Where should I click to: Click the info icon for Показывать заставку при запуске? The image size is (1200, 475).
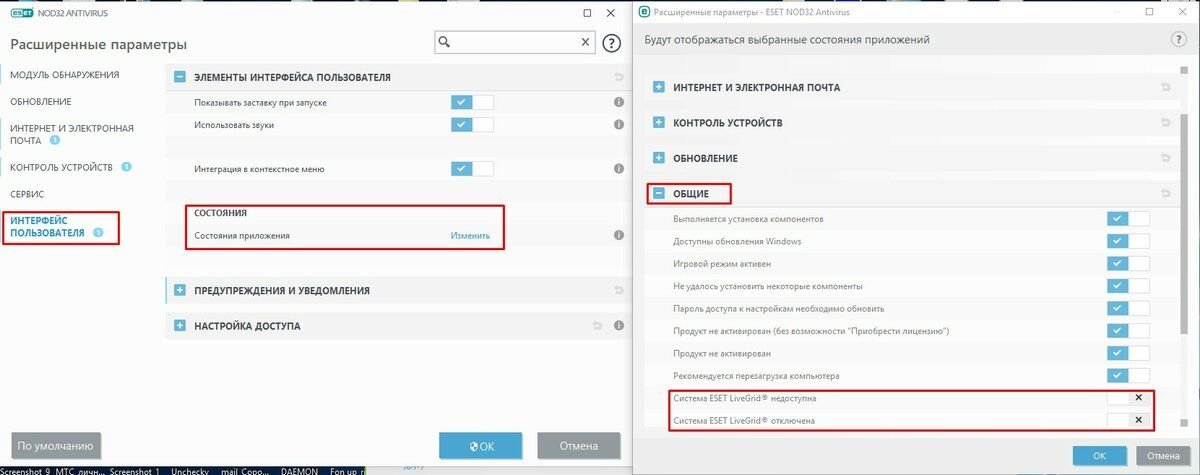(619, 103)
